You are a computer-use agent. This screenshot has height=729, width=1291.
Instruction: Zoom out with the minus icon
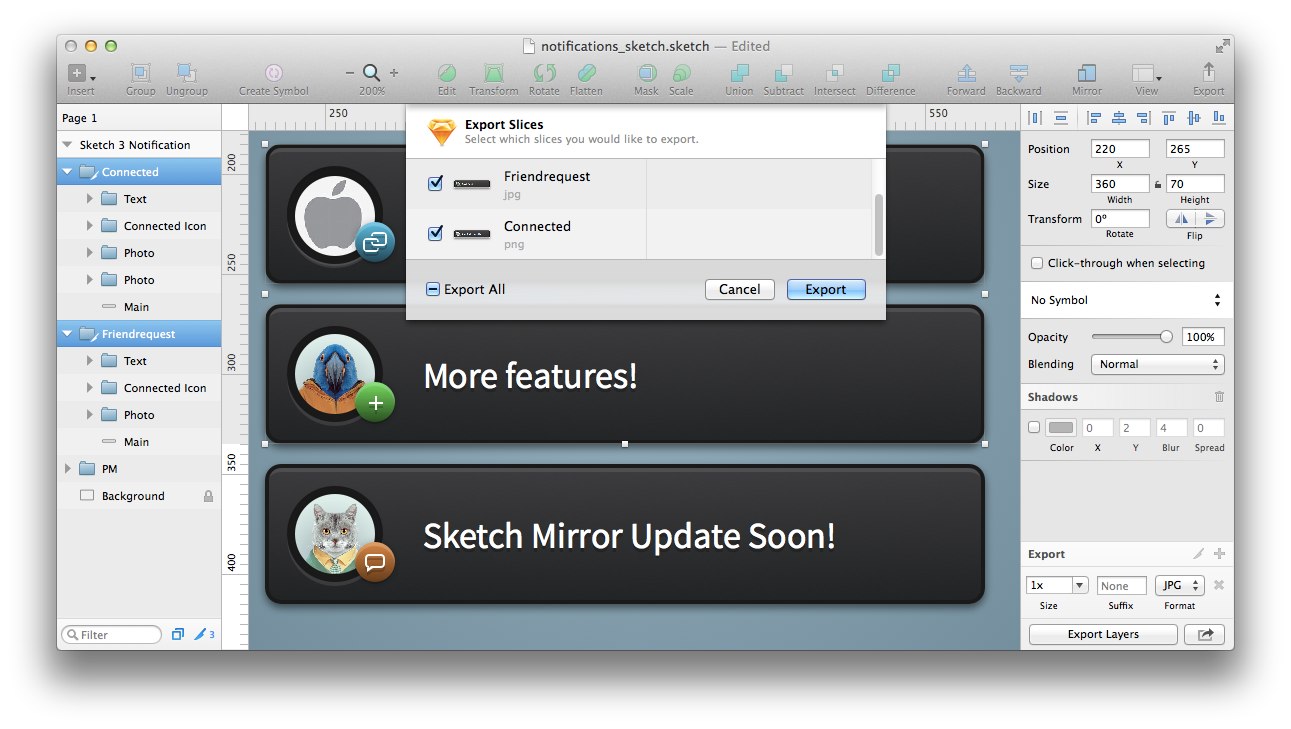click(x=350, y=73)
